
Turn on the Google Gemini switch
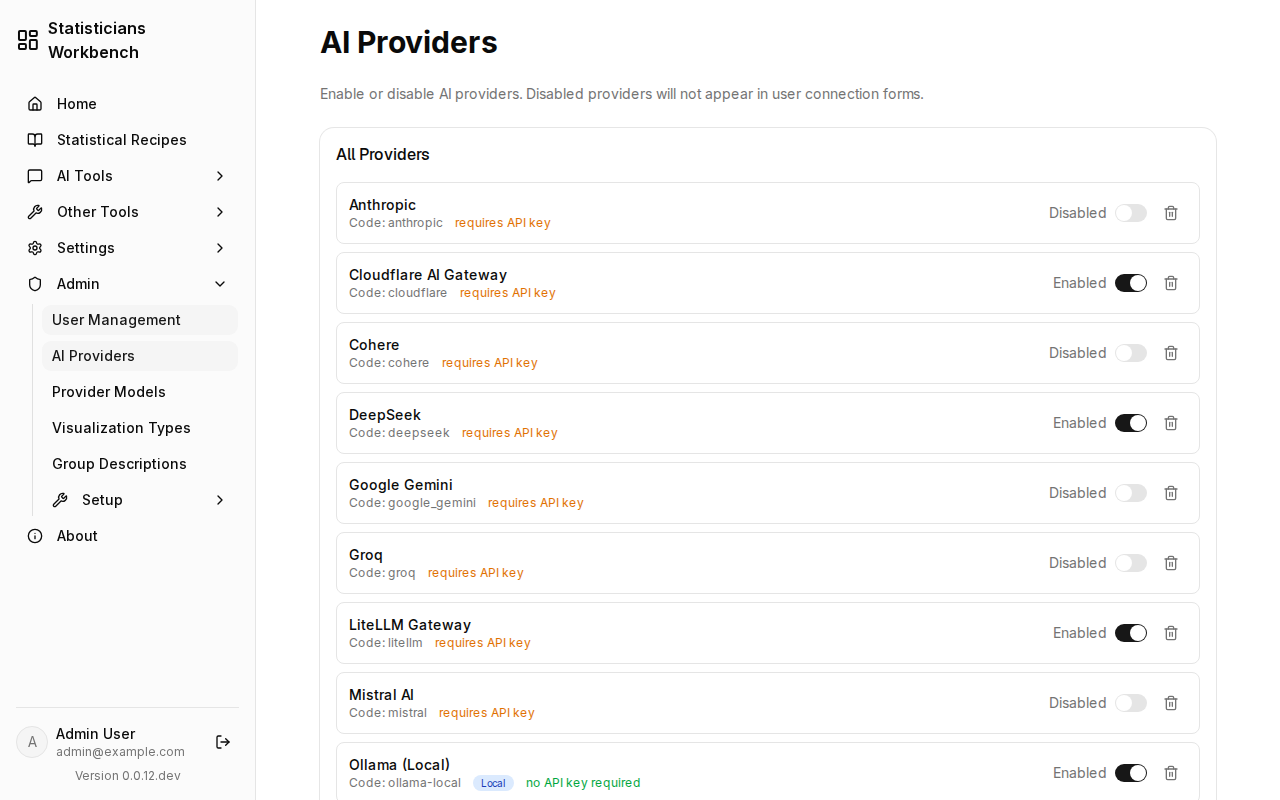point(1131,493)
